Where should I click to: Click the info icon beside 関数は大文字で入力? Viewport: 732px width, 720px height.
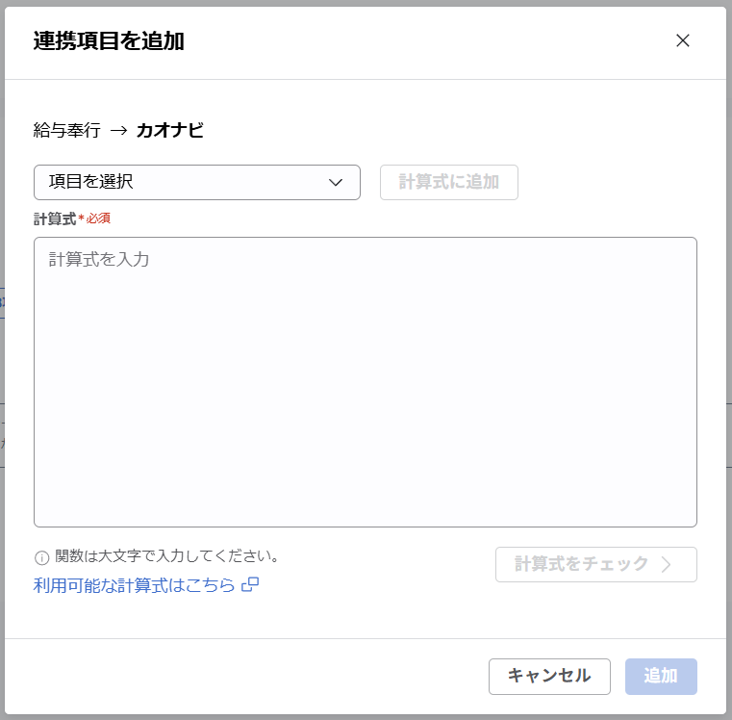42,557
